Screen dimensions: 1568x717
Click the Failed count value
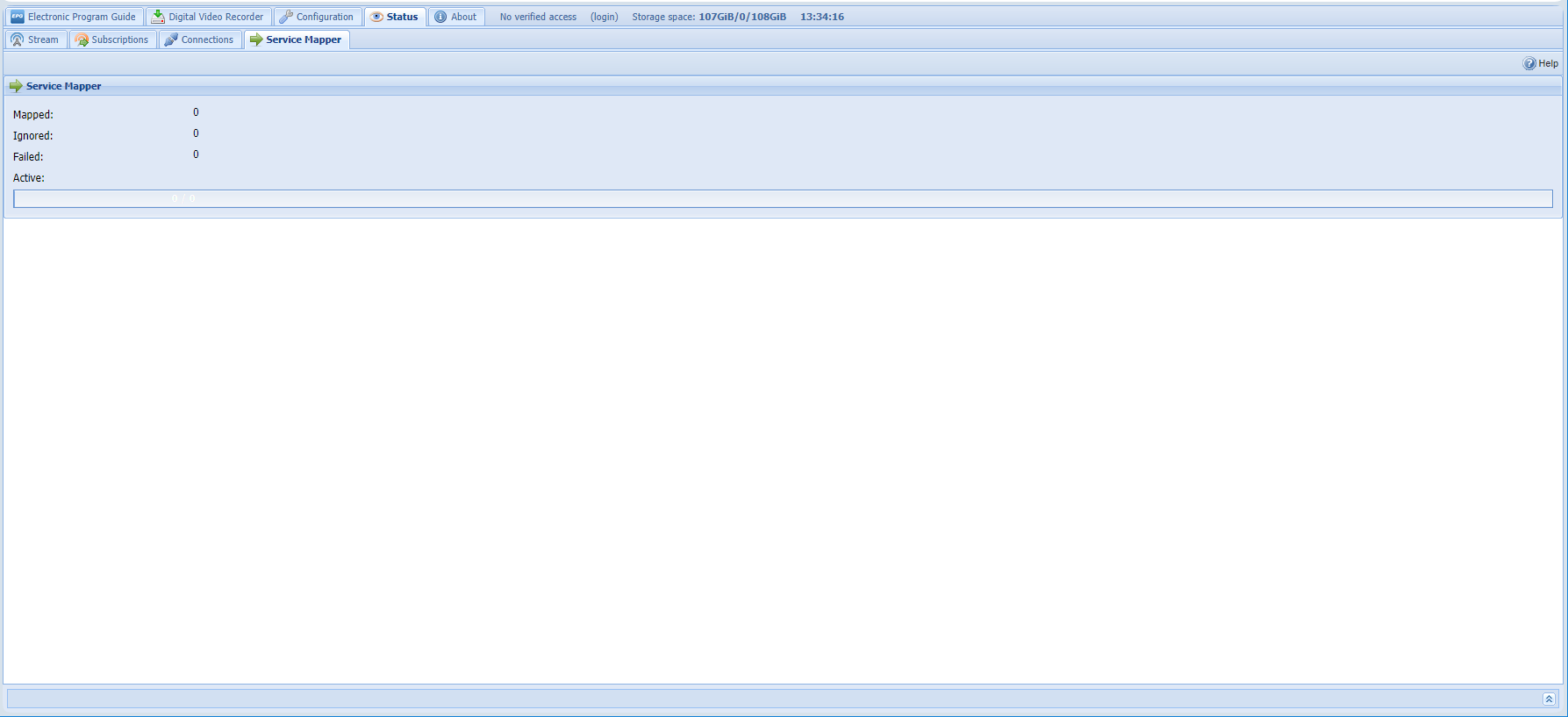[x=196, y=154]
